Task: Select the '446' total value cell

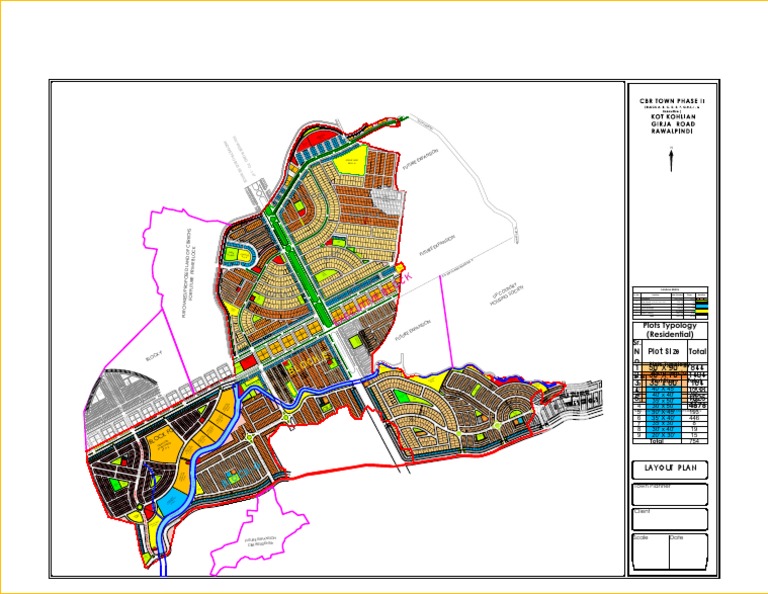Action: [694, 418]
